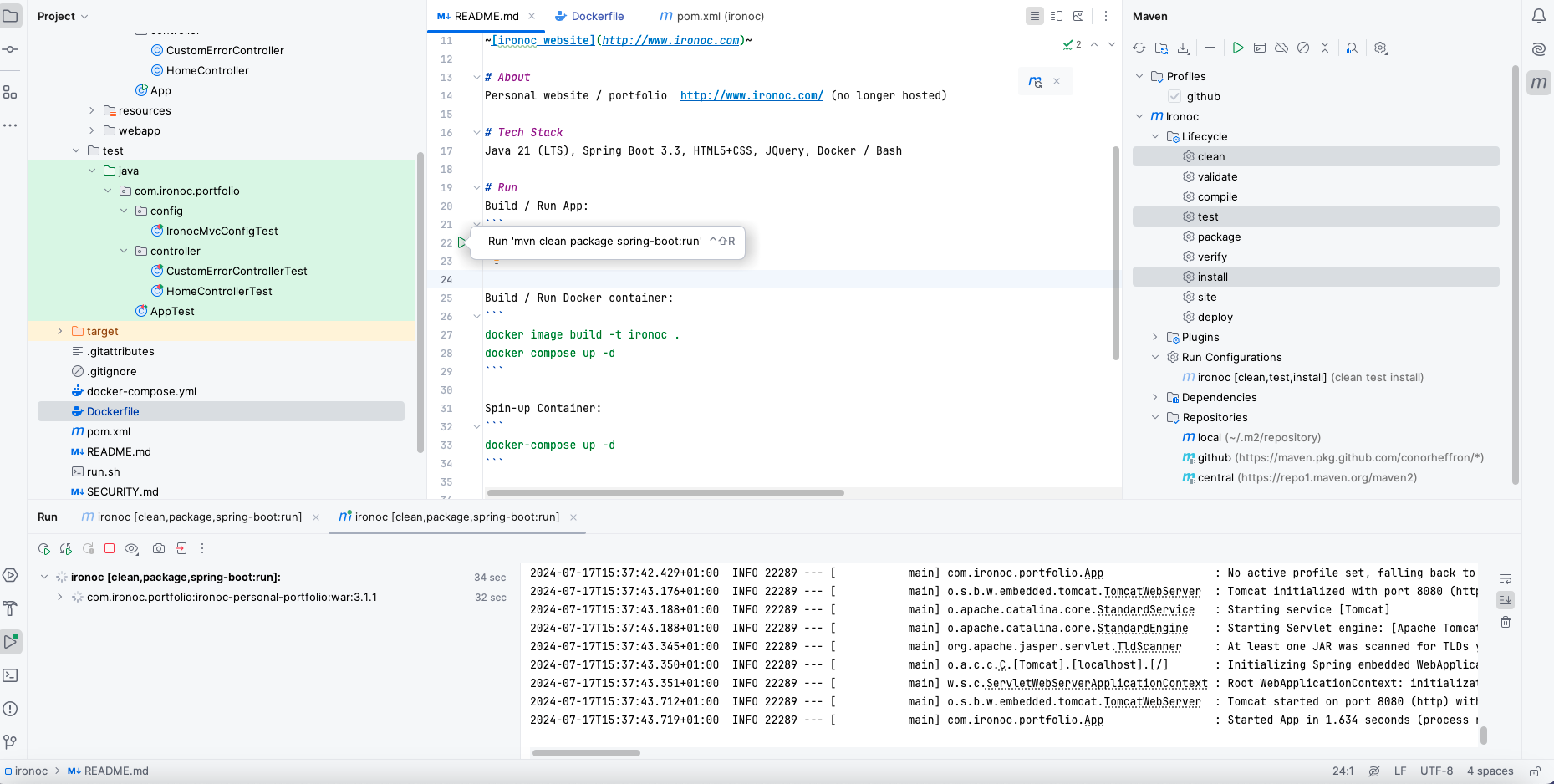The width and height of the screenshot is (1554, 784).
Task: Open Notifications bell in right sidebar
Action: 1539,16
